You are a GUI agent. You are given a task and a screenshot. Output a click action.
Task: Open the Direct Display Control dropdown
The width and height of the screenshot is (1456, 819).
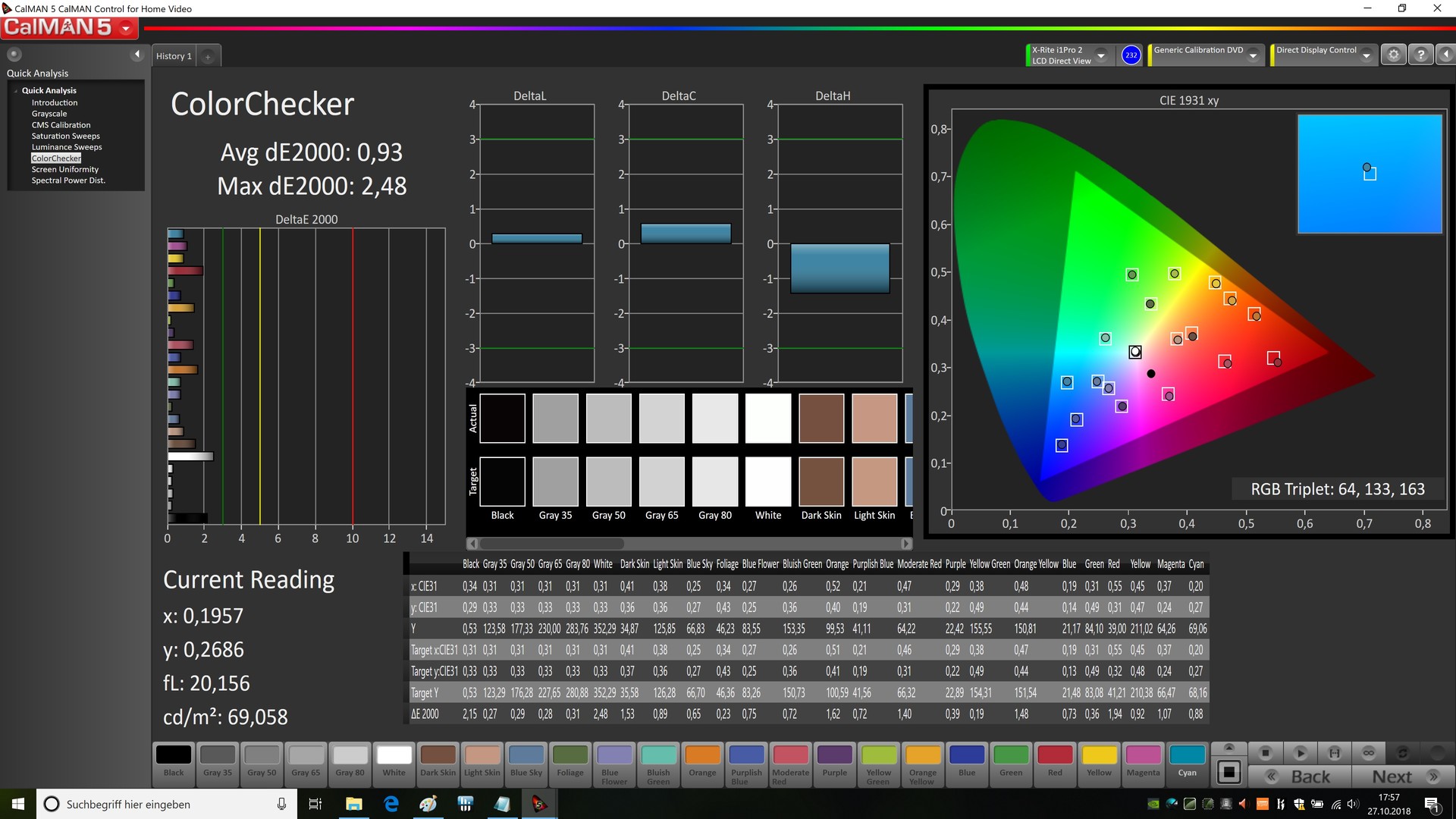(x=1367, y=55)
